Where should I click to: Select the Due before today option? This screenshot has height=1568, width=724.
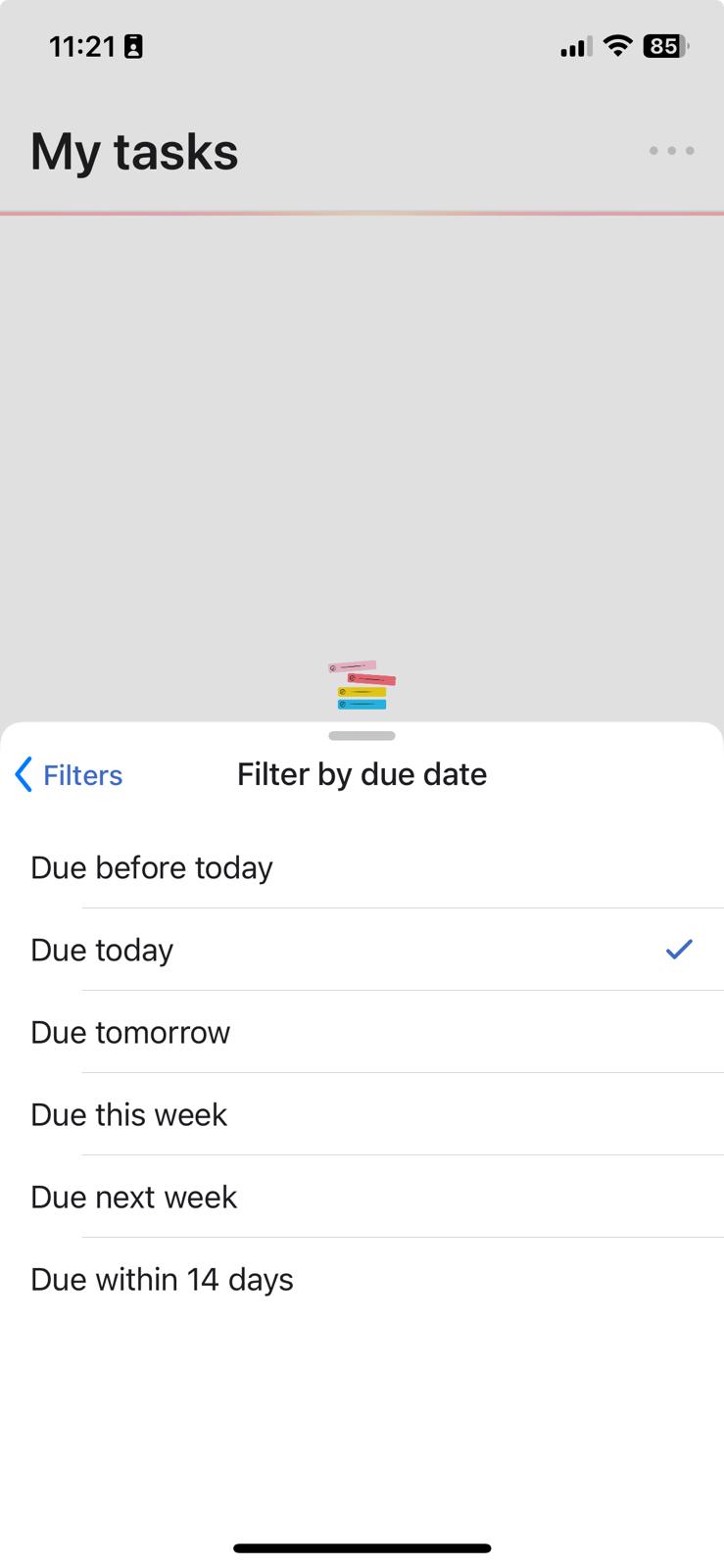tap(362, 867)
